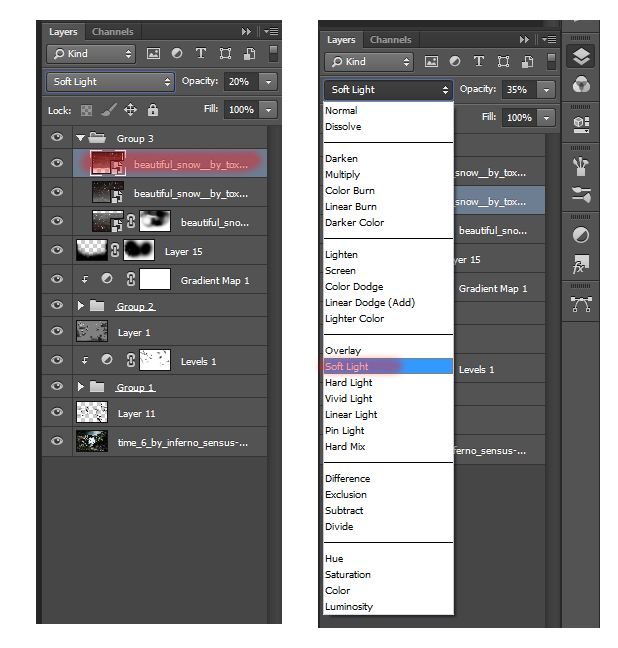Open the 35% Opacity slider arrow

point(546,90)
